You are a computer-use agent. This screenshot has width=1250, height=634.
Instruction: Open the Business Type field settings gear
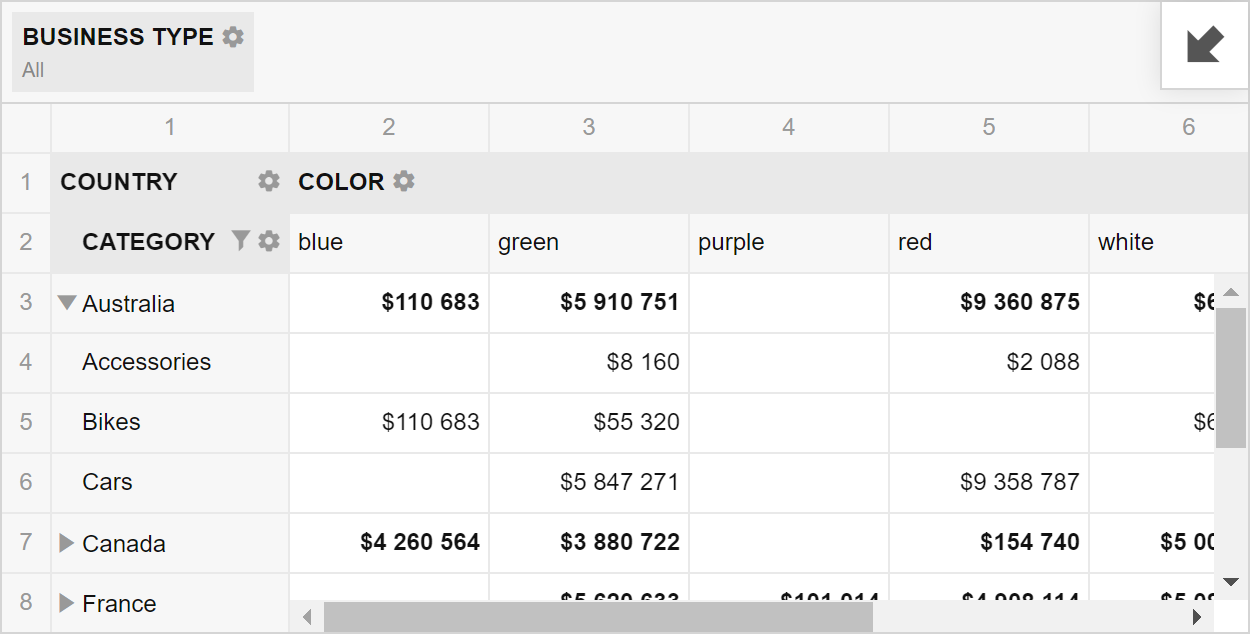(x=233, y=37)
